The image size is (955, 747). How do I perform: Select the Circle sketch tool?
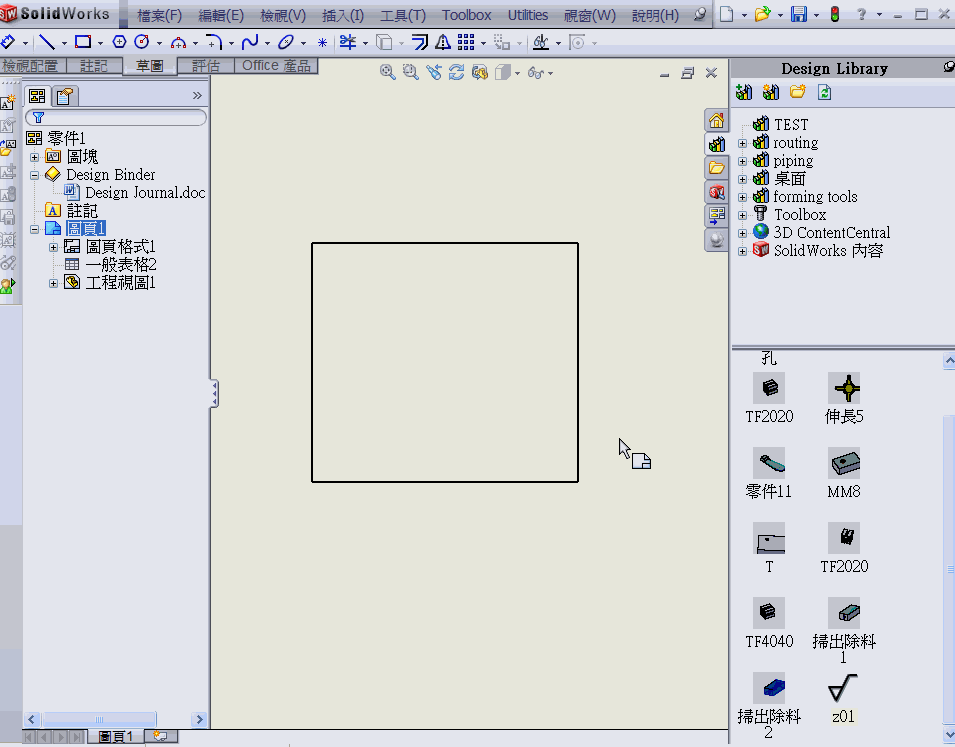tap(141, 42)
